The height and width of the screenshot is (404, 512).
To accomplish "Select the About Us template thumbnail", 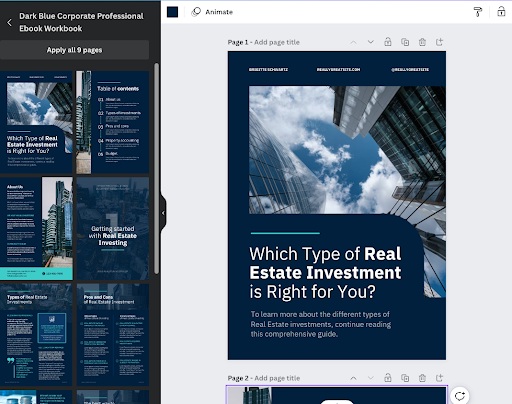I will 36,228.
